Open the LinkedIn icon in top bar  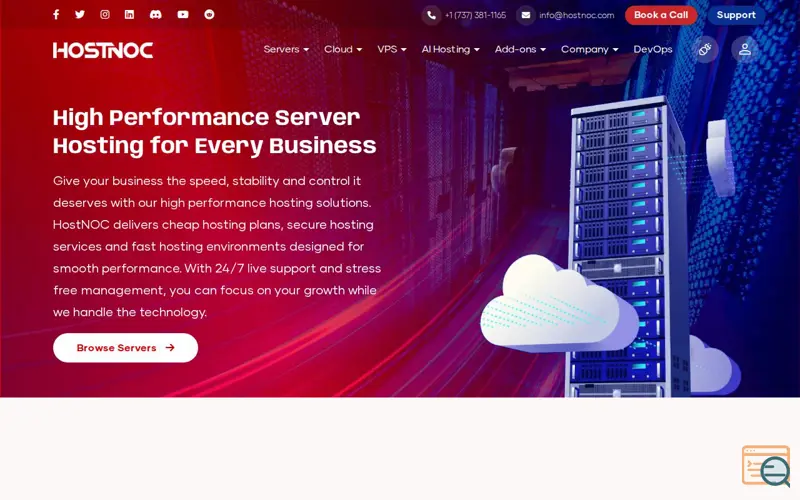click(130, 14)
